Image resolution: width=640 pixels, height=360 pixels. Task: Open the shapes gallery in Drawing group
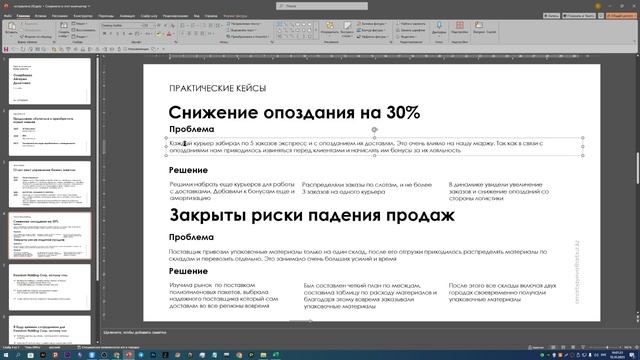pyautogui.click(x=297, y=30)
